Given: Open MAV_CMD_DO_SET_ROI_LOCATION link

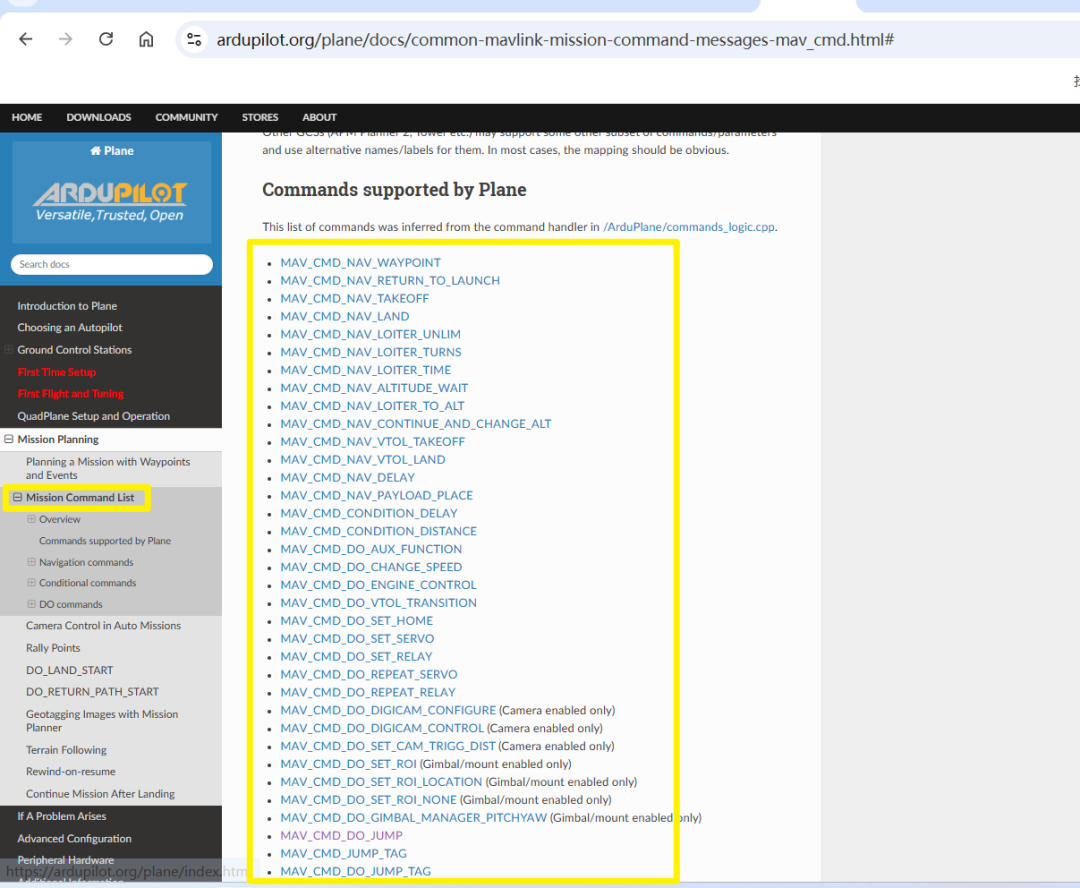Looking at the screenshot, I should [381, 782].
